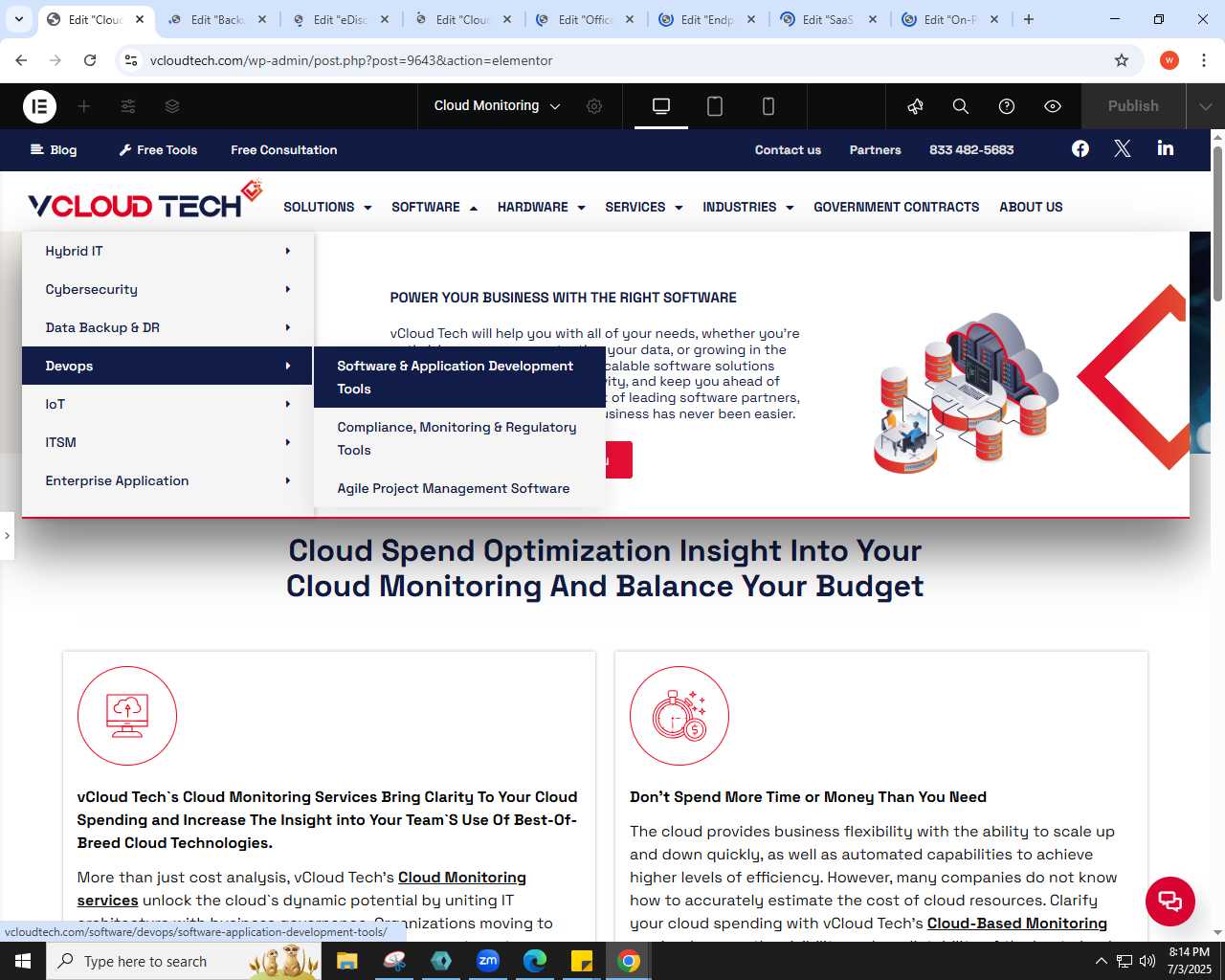Open the Structure layers icon
1225x980 pixels.
(172, 106)
